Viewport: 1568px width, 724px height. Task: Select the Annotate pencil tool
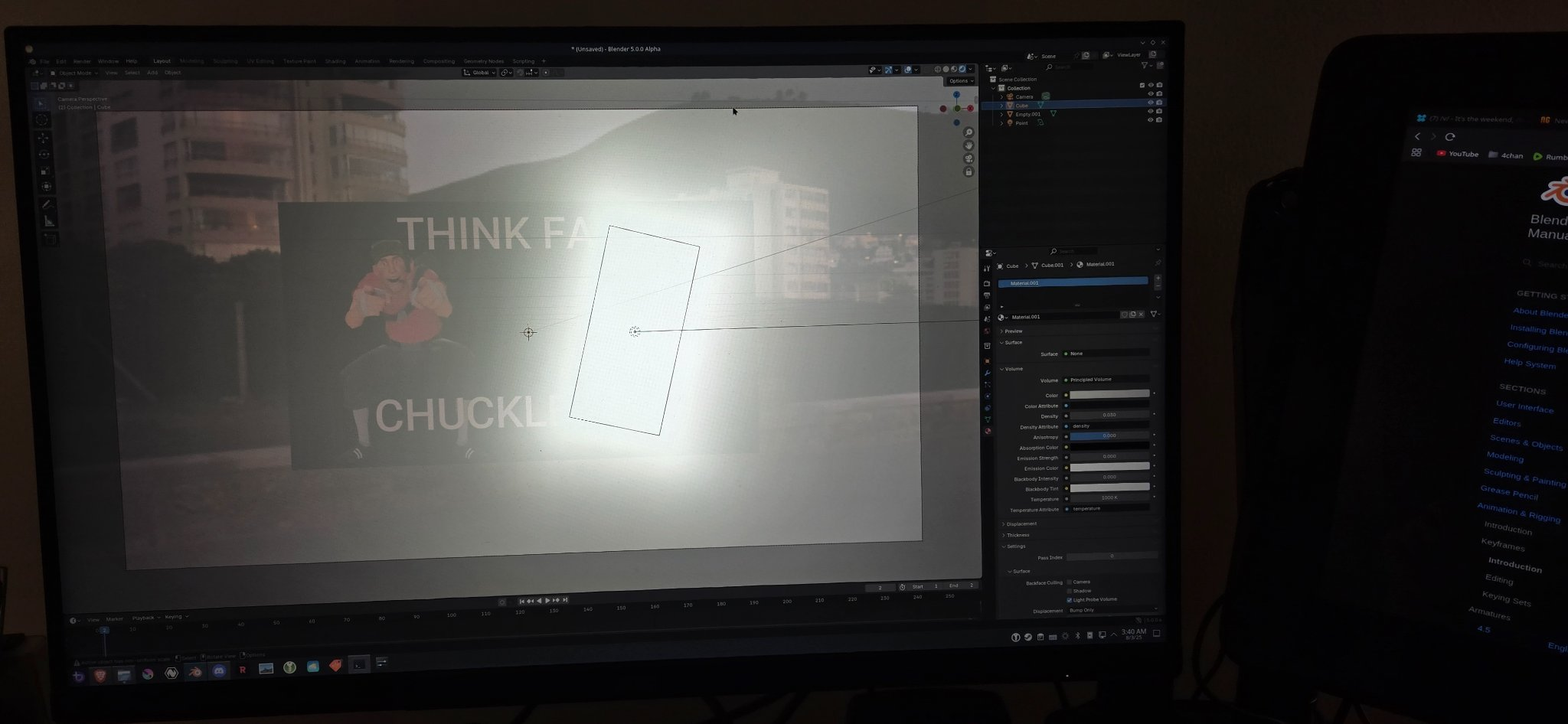[47, 204]
